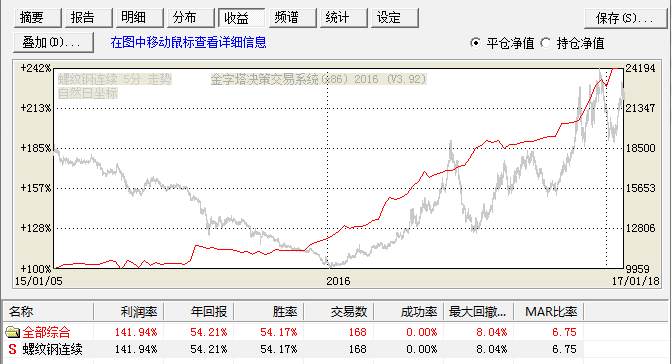Click the 叠加(D)... button
Viewport: 672px width, 364px height.
pos(53,42)
